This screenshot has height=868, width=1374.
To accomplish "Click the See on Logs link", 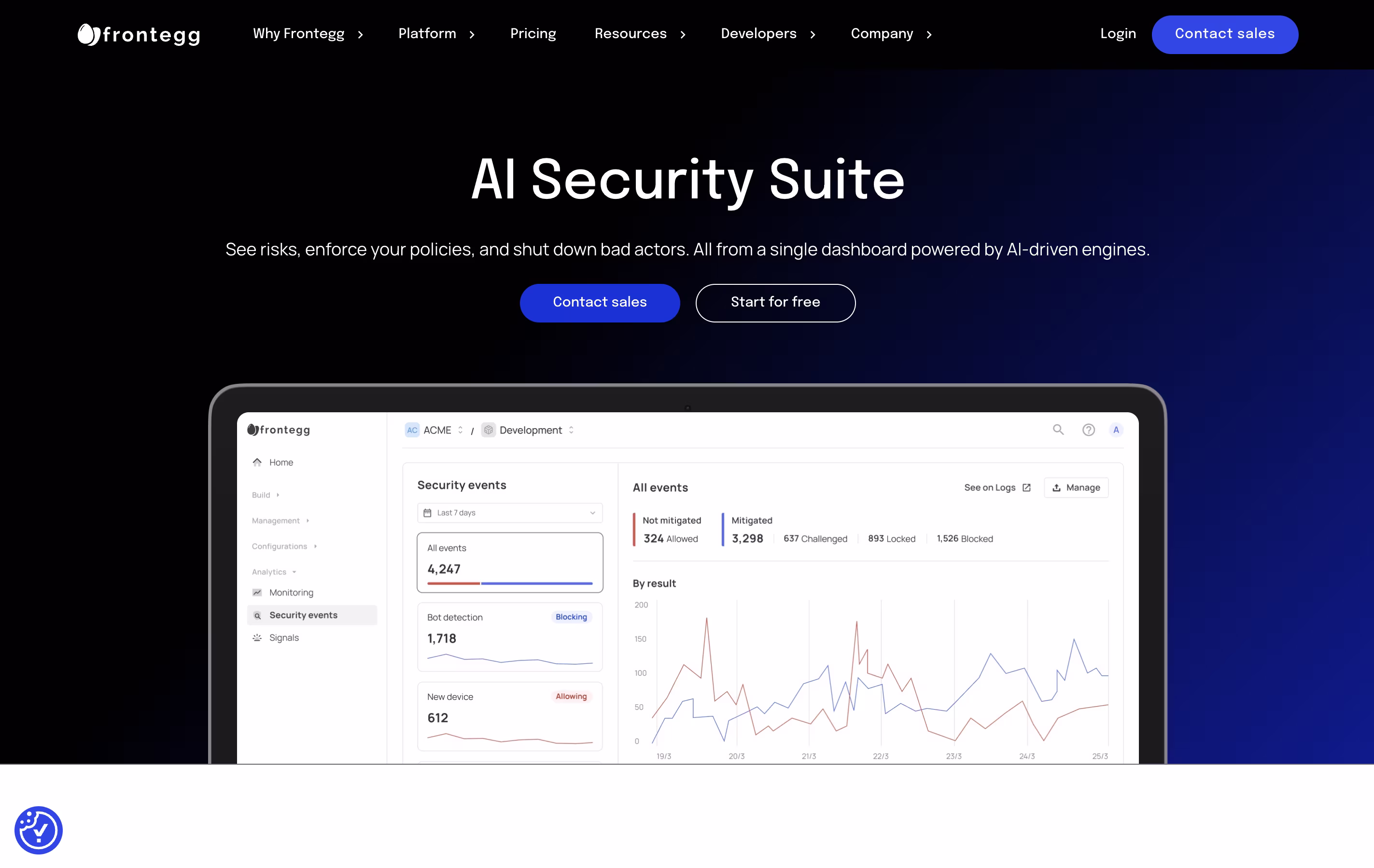I will tap(997, 488).
